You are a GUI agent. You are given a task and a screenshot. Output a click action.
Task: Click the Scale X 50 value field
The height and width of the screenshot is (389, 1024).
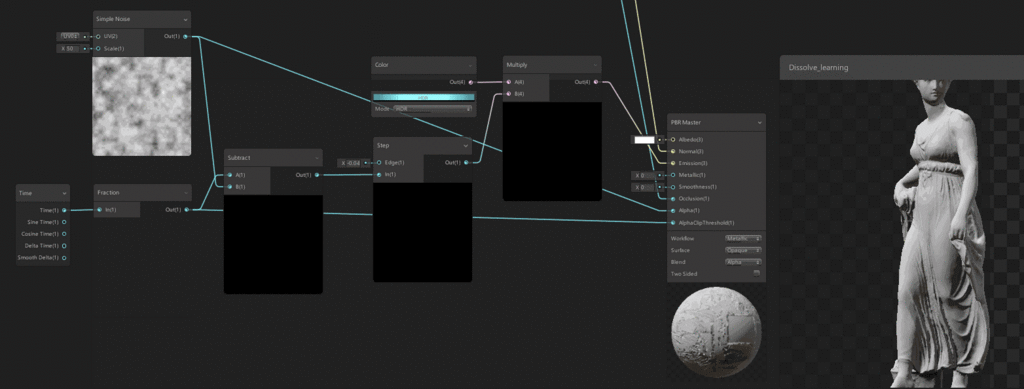[69, 48]
